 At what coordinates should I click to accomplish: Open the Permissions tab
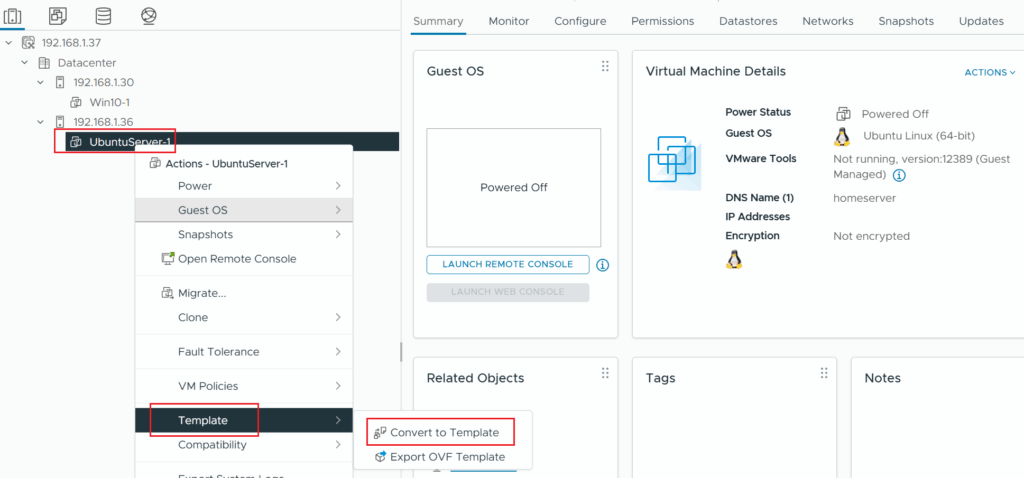pyautogui.click(x=662, y=21)
